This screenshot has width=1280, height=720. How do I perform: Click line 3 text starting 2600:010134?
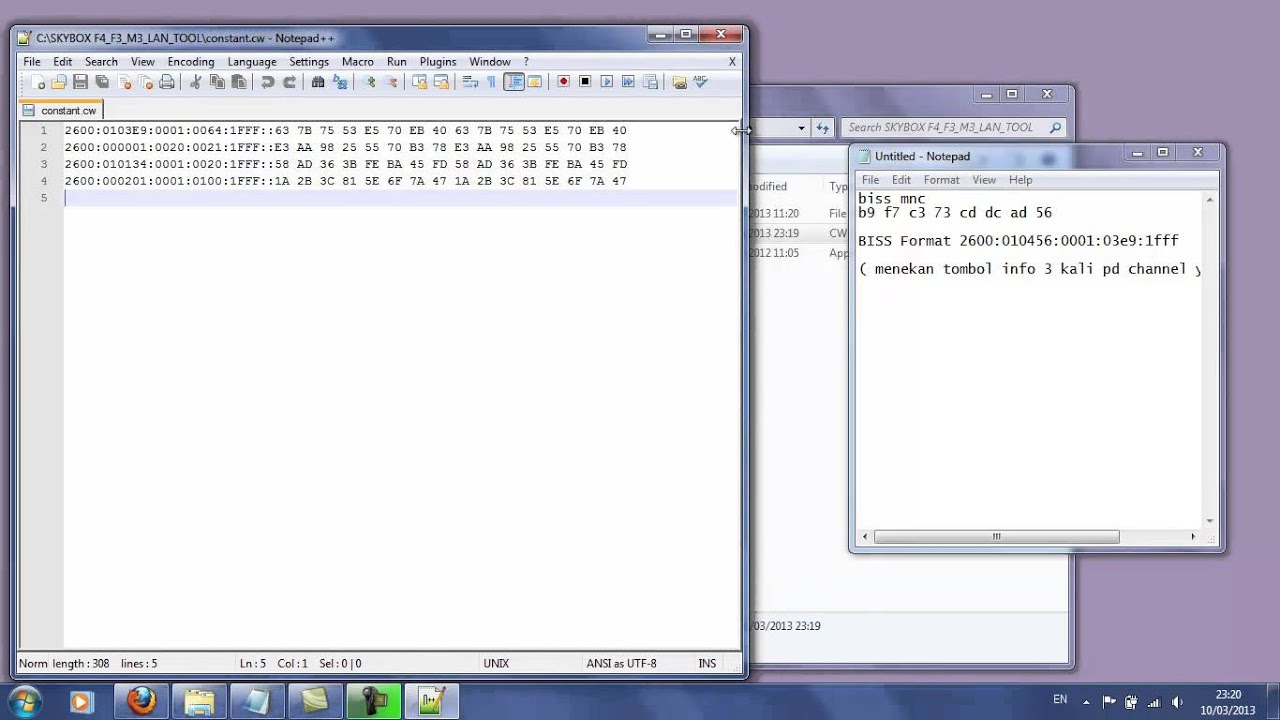pos(346,164)
